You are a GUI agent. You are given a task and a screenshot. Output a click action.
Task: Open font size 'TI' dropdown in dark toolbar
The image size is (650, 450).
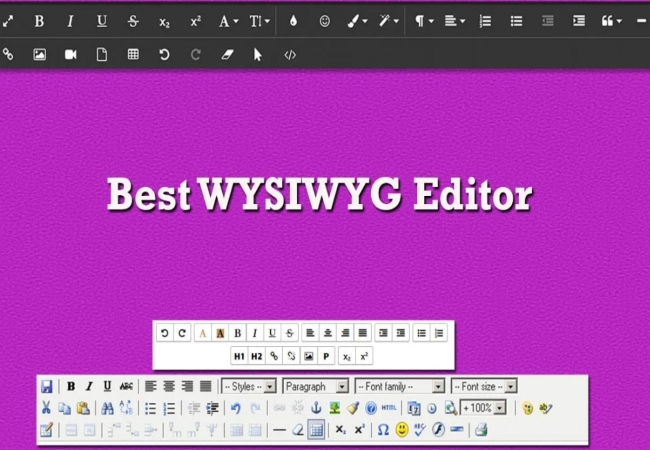pos(260,21)
